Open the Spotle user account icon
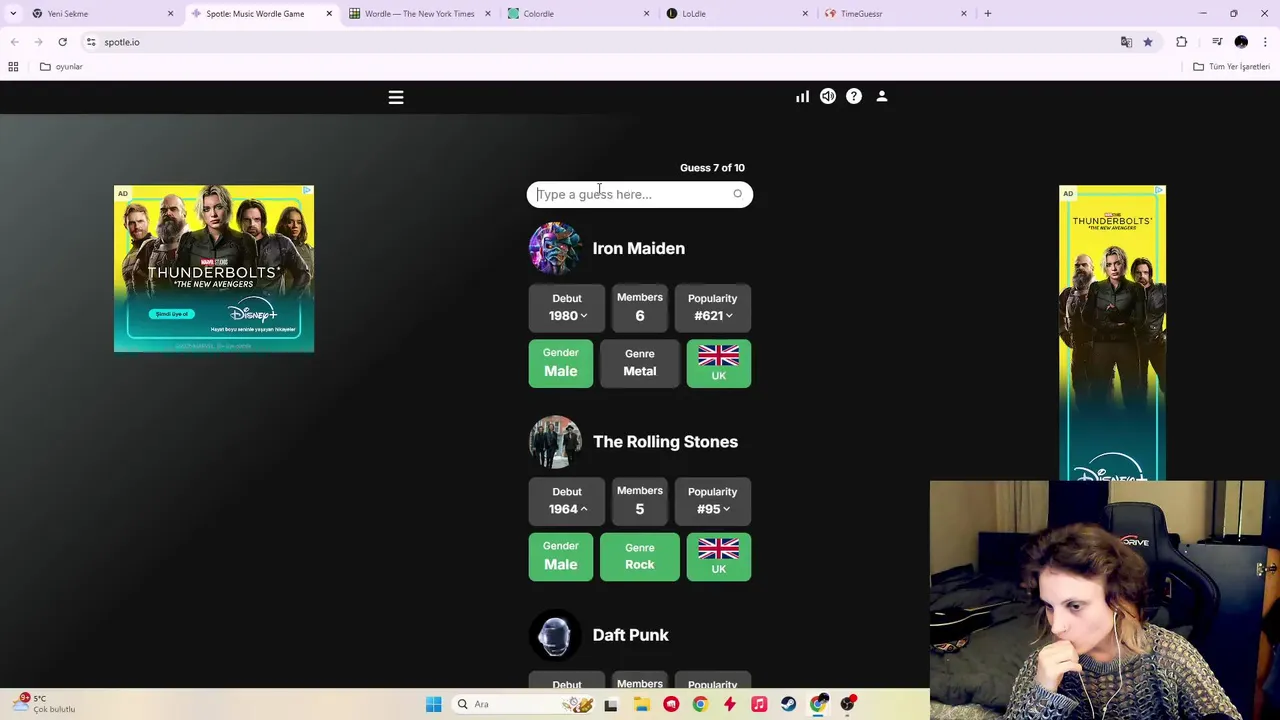The image size is (1280, 720). pyautogui.click(x=882, y=96)
